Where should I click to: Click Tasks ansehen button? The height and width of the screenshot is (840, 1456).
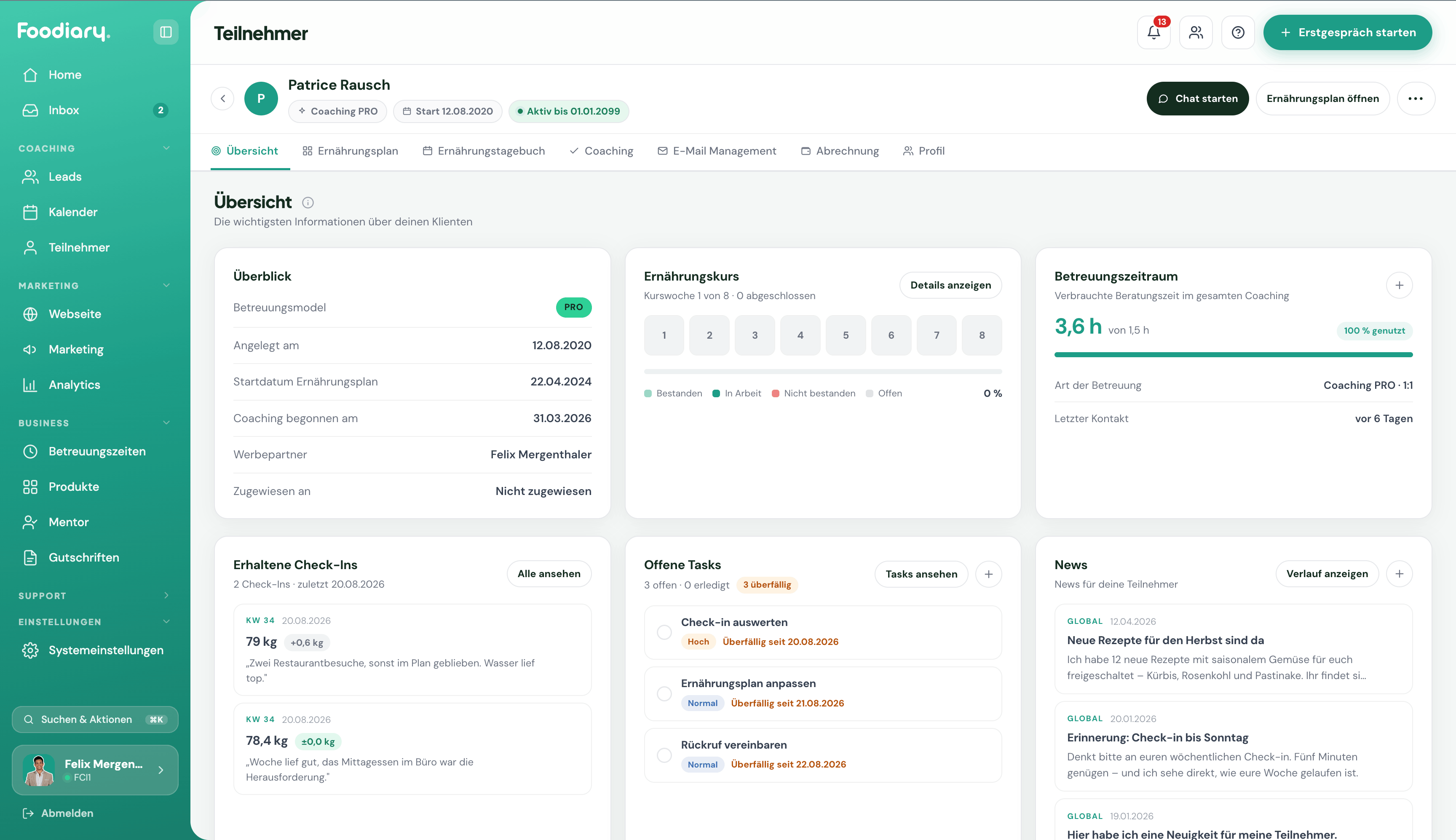click(x=921, y=574)
